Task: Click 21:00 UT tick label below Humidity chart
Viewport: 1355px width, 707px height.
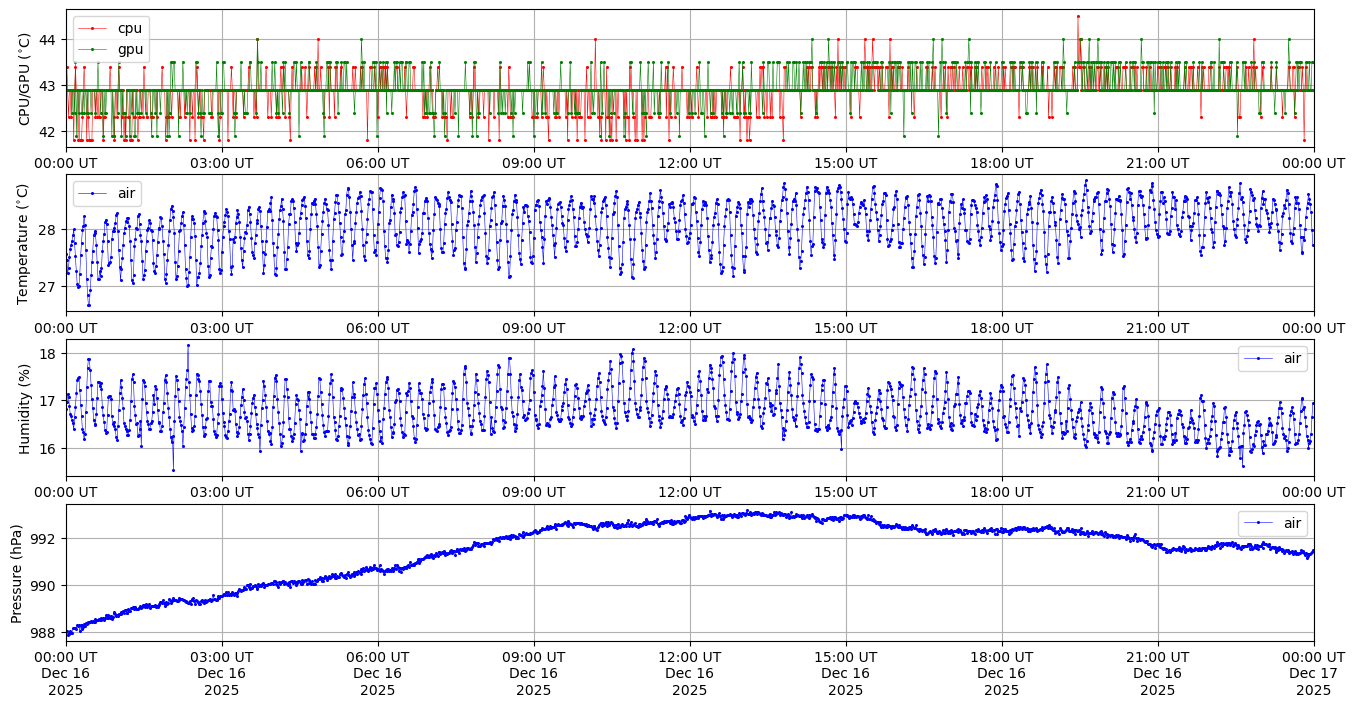Action: click(x=1157, y=492)
